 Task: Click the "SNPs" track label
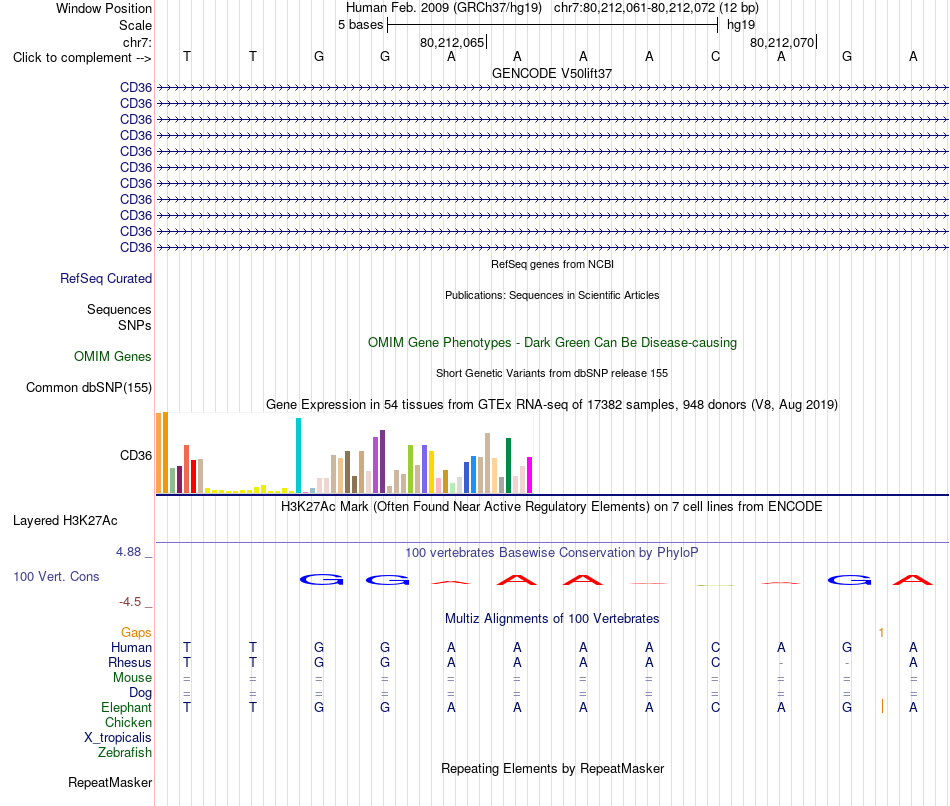coord(135,325)
